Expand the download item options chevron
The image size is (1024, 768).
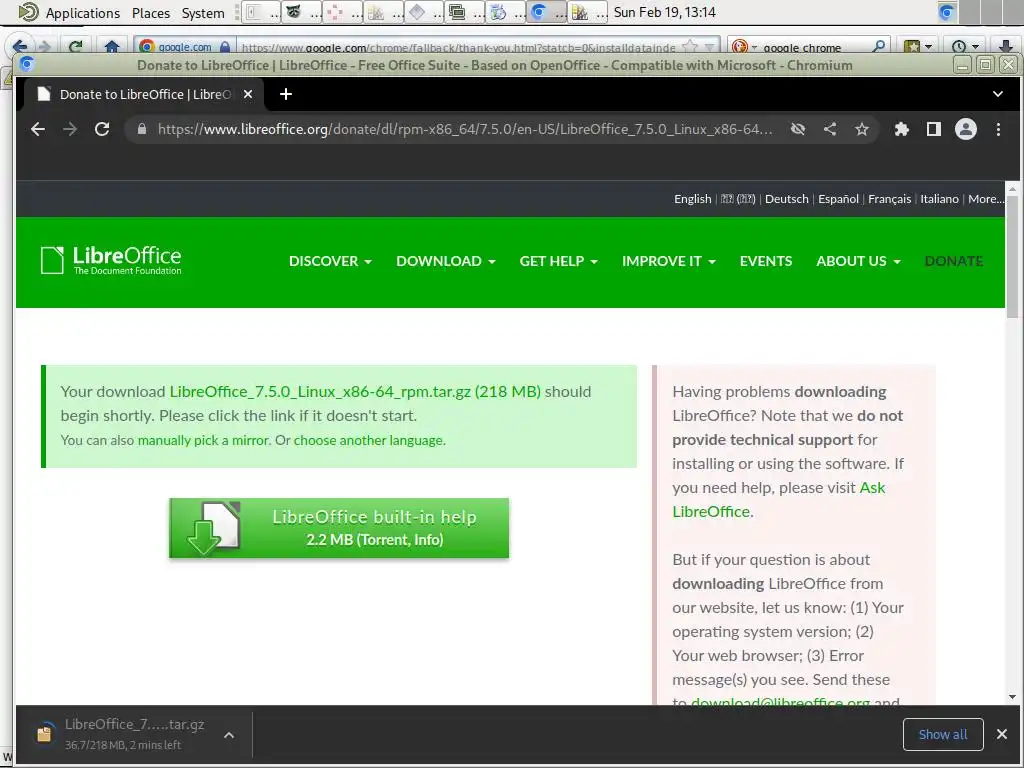coord(229,735)
